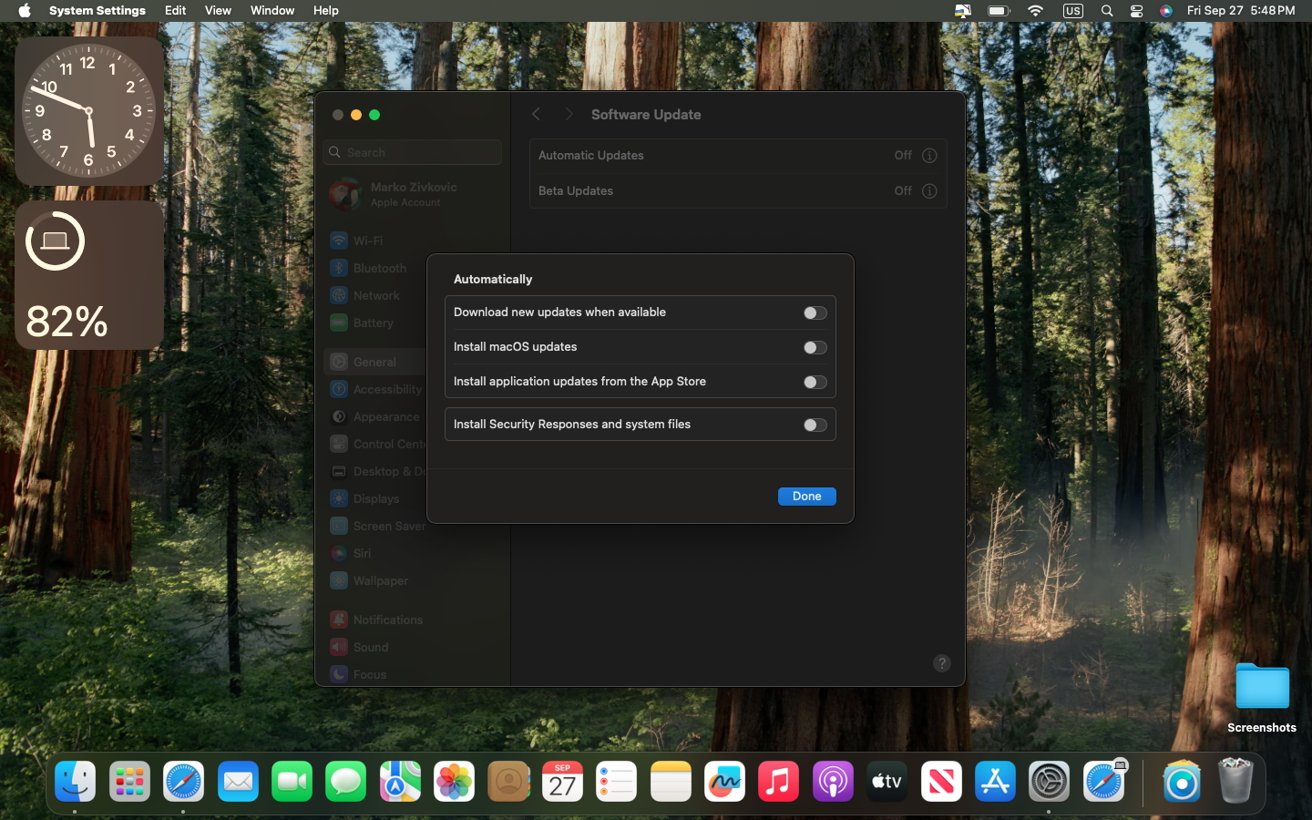This screenshot has width=1312, height=820.
Task: Click the date and time in menu bar
Action: [x=1240, y=10]
